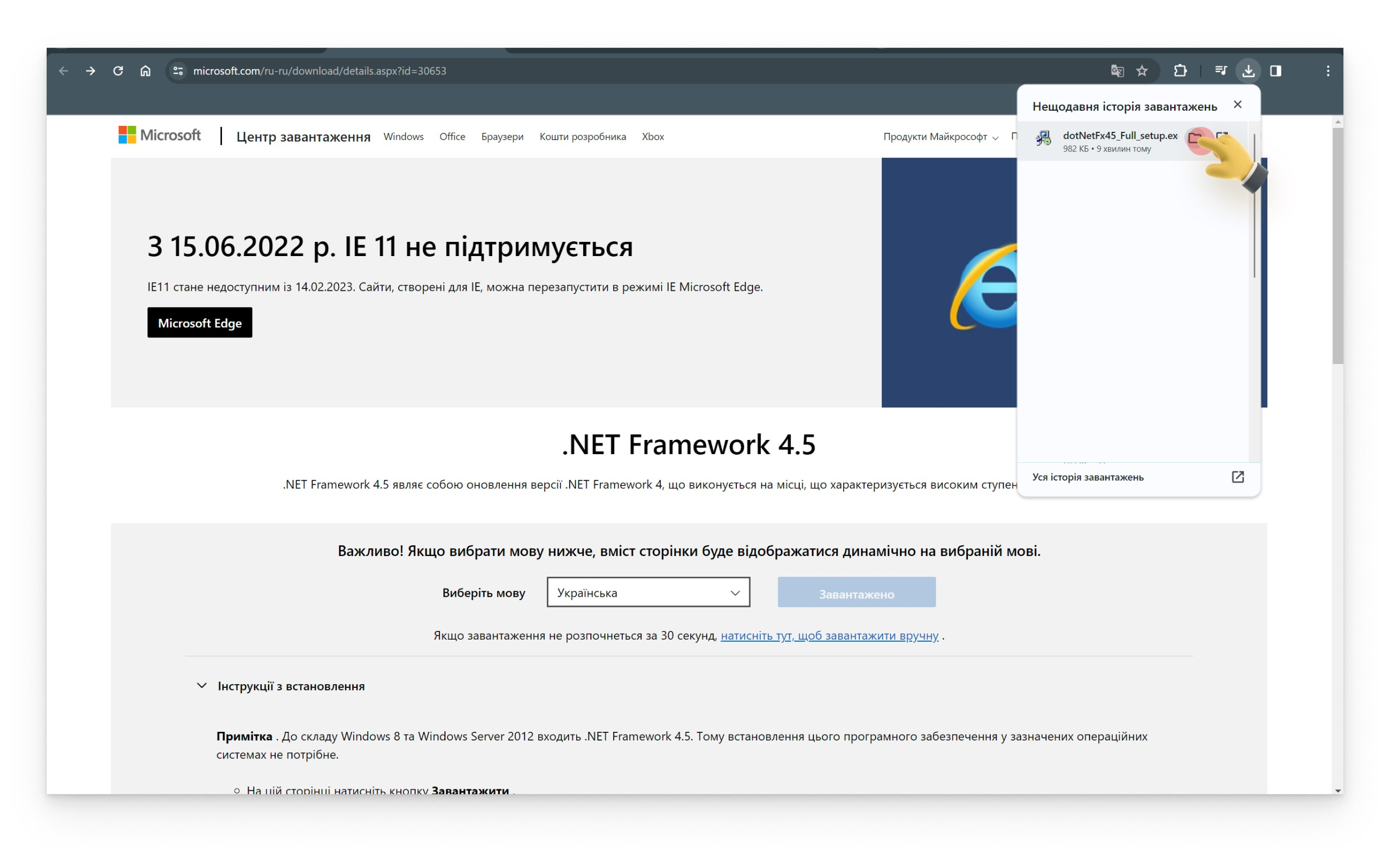Select the Office menu item

tap(453, 137)
